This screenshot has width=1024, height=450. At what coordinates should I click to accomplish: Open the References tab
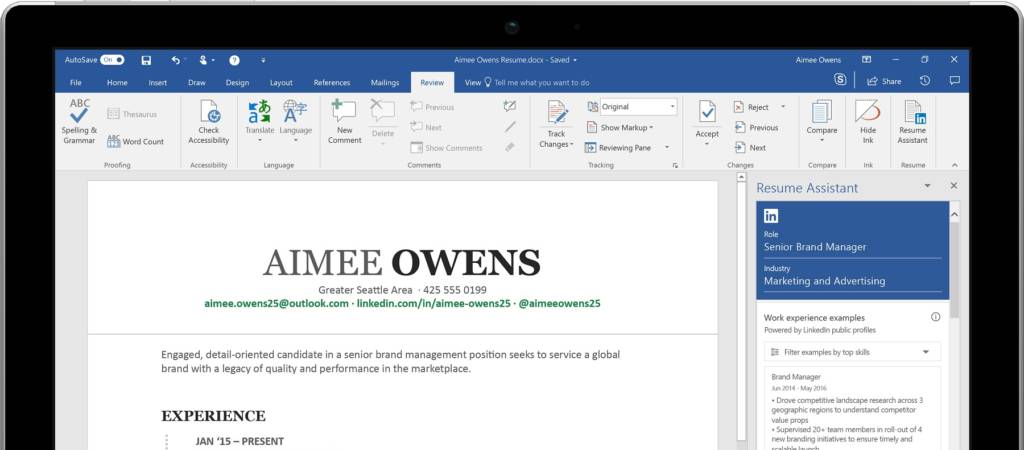[x=332, y=83]
